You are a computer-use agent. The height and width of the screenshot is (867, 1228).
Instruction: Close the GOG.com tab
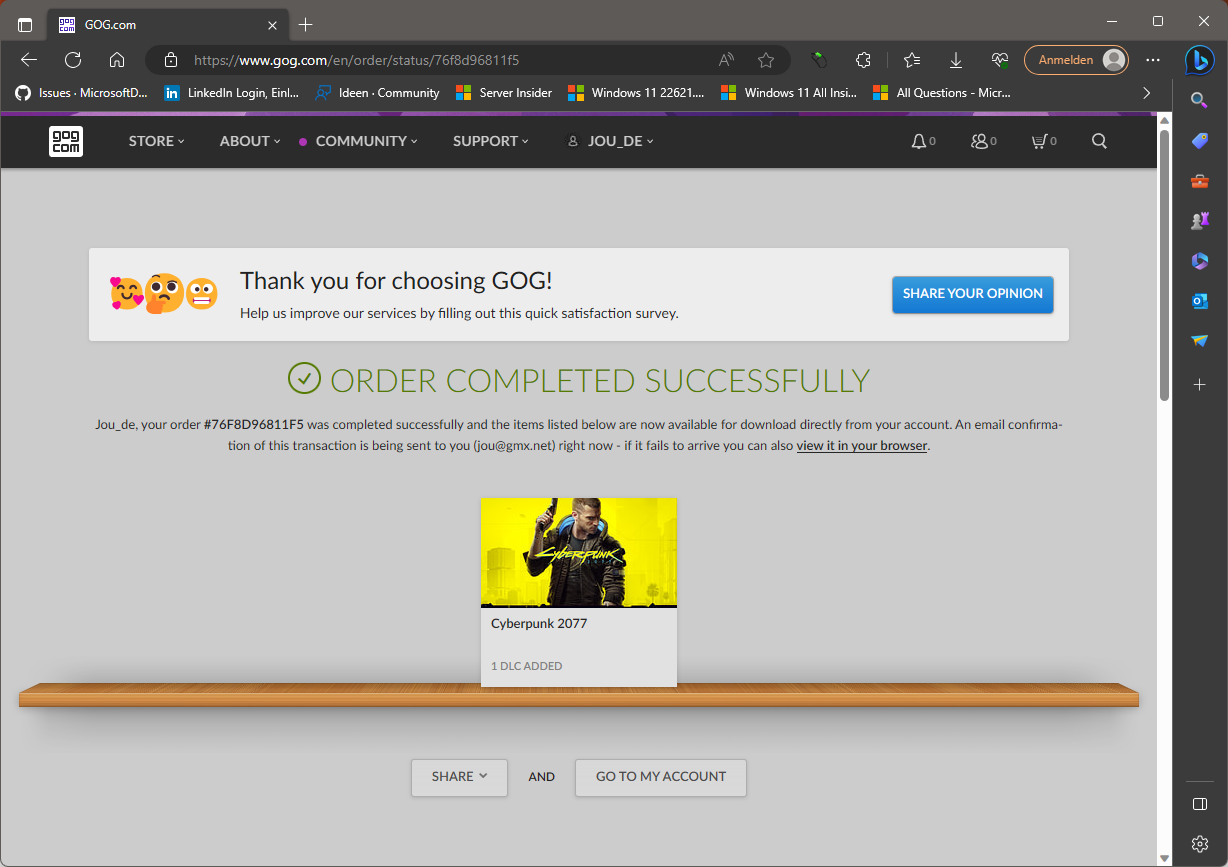click(272, 24)
